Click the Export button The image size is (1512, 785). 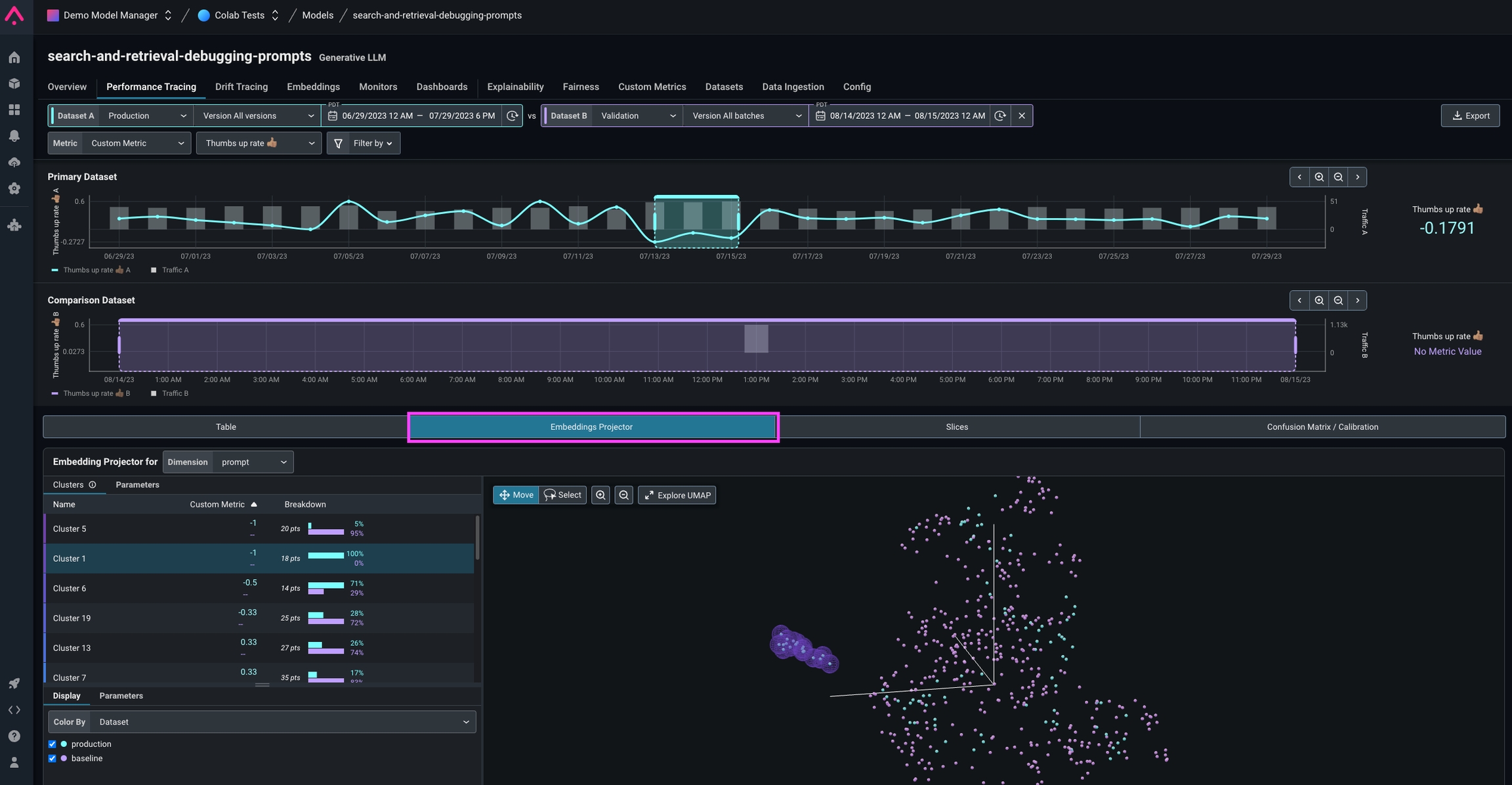pyautogui.click(x=1469, y=116)
